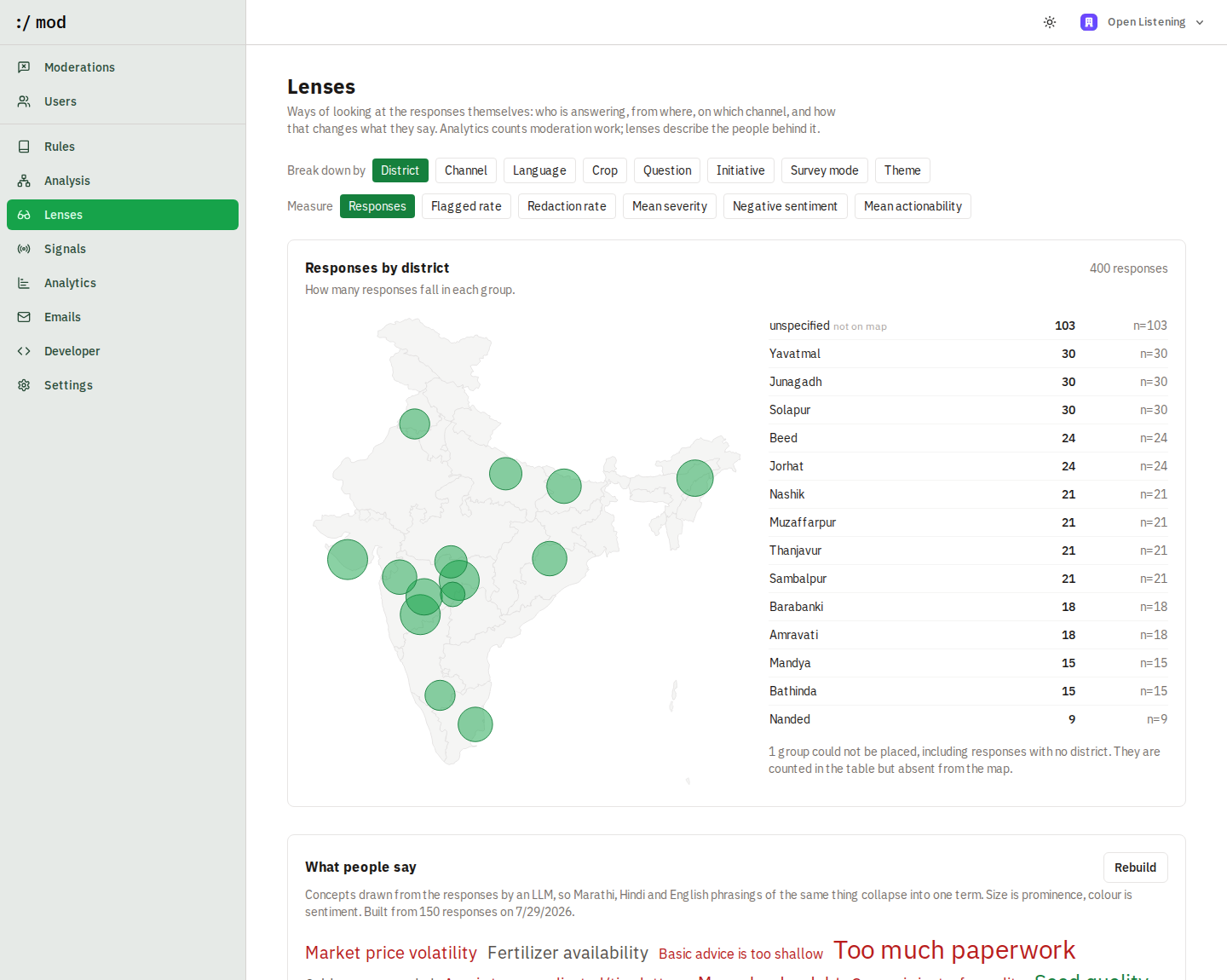1227x980 pixels.
Task: Open the Rules section
Action: (x=123, y=147)
